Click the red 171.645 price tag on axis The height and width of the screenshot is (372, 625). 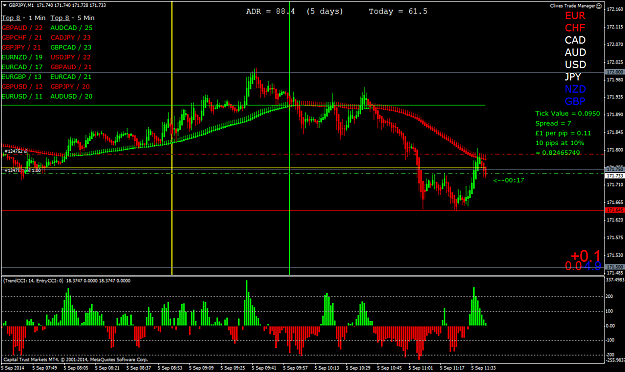coord(615,210)
